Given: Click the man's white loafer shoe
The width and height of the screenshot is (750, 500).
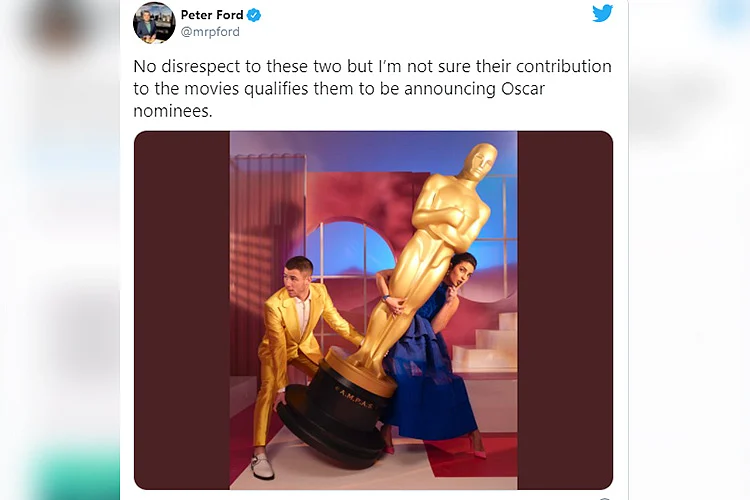Looking at the screenshot, I should [x=263, y=467].
